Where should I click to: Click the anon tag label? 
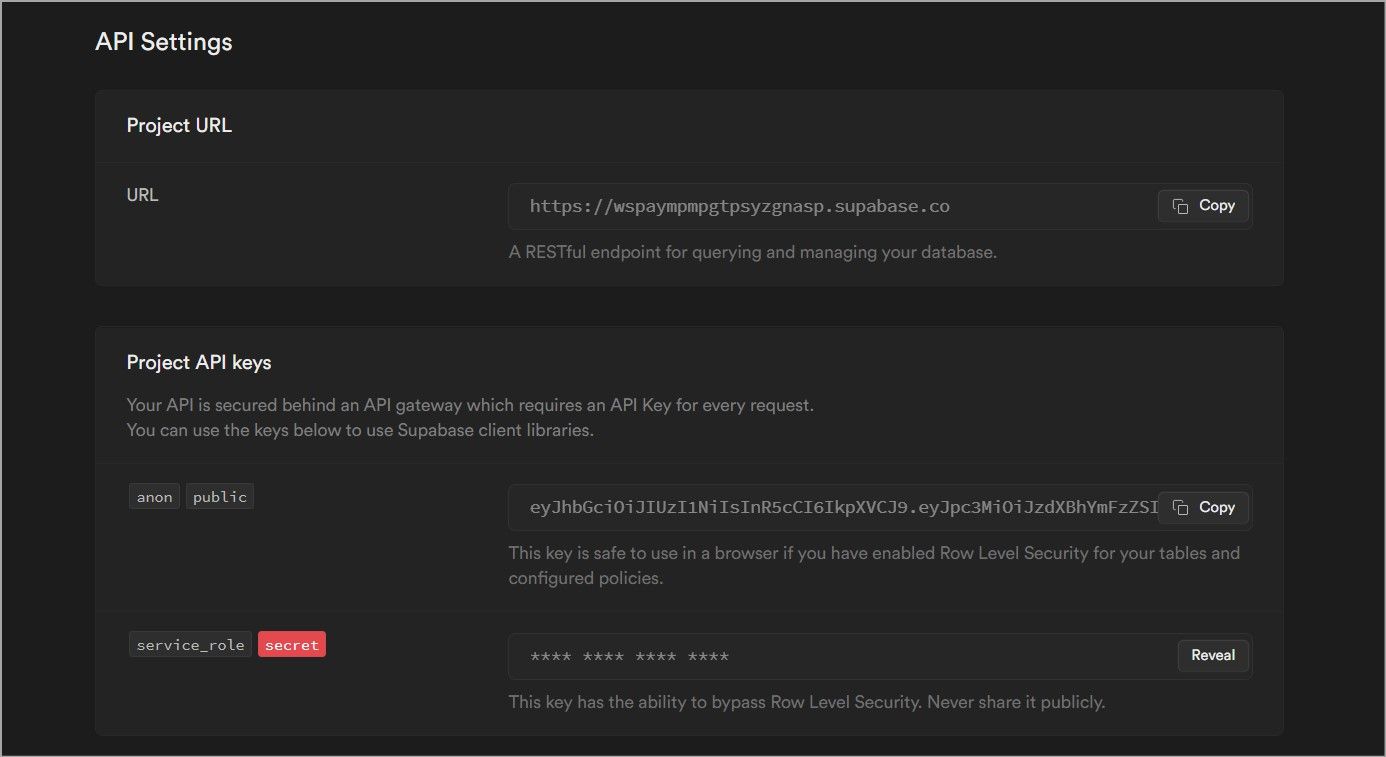(154, 497)
